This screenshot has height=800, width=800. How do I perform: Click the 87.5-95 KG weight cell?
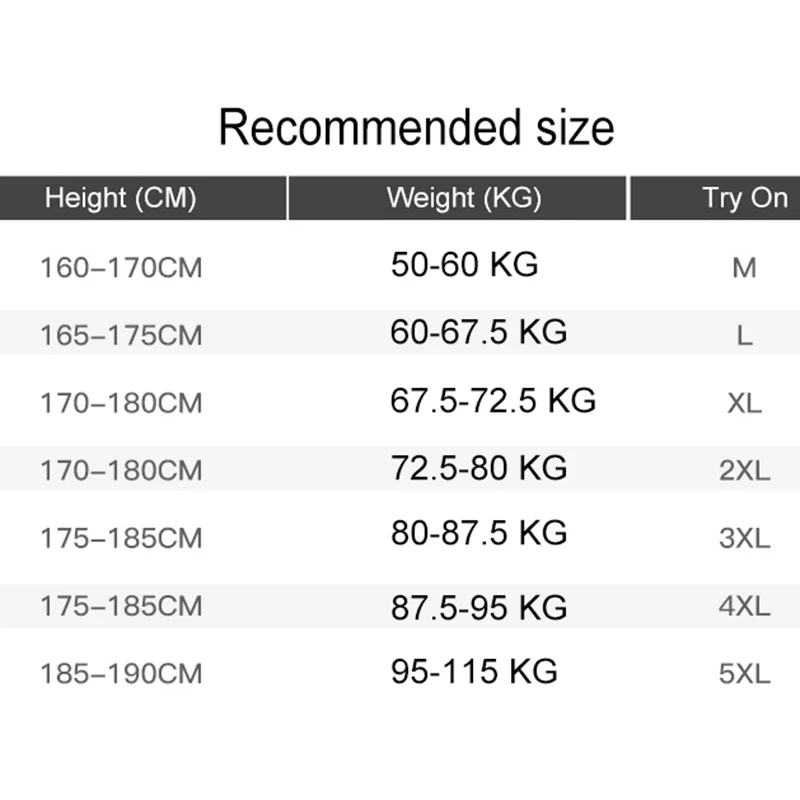click(478, 607)
